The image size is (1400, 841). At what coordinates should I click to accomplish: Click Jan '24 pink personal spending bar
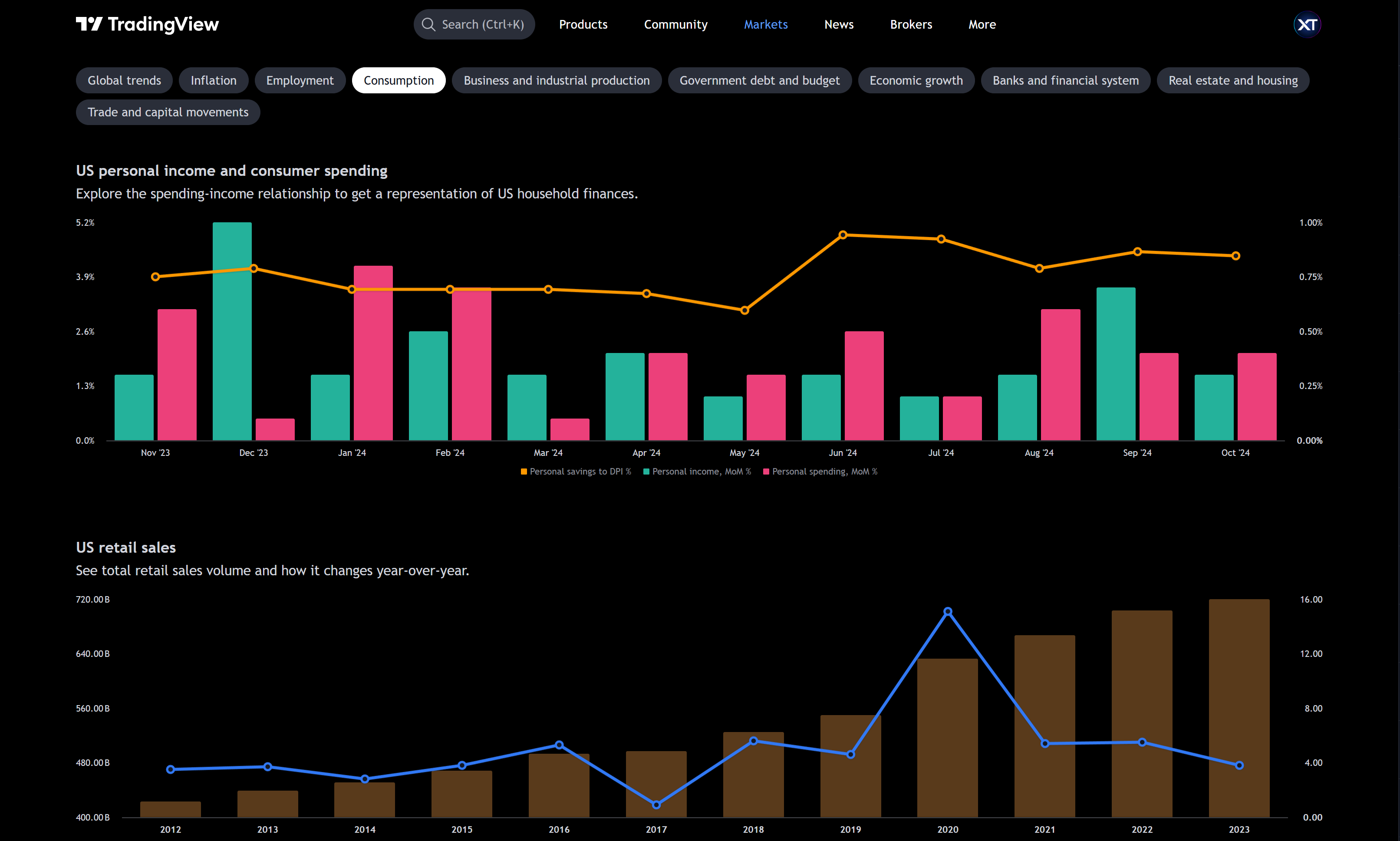pyautogui.click(x=373, y=353)
